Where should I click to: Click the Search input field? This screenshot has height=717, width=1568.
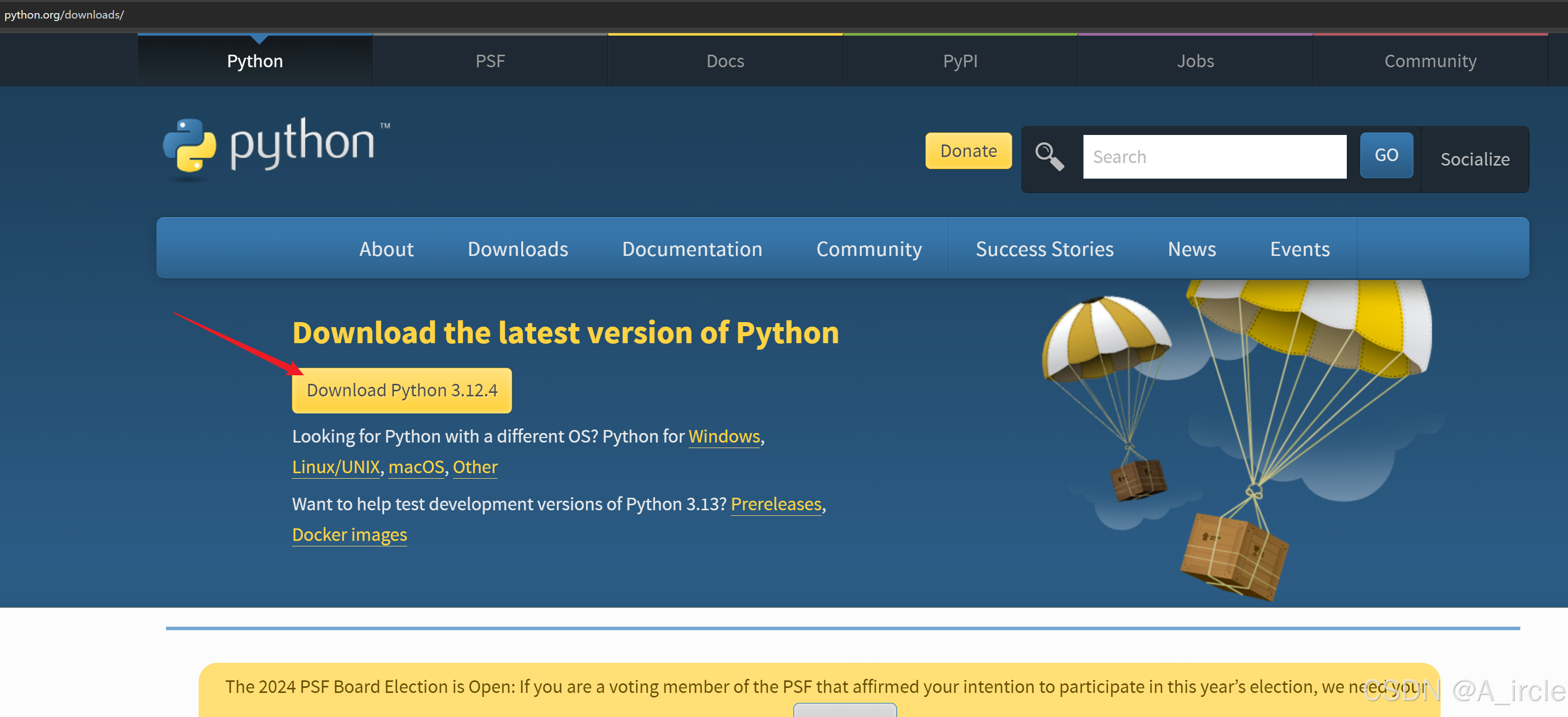coord(1214,157)
